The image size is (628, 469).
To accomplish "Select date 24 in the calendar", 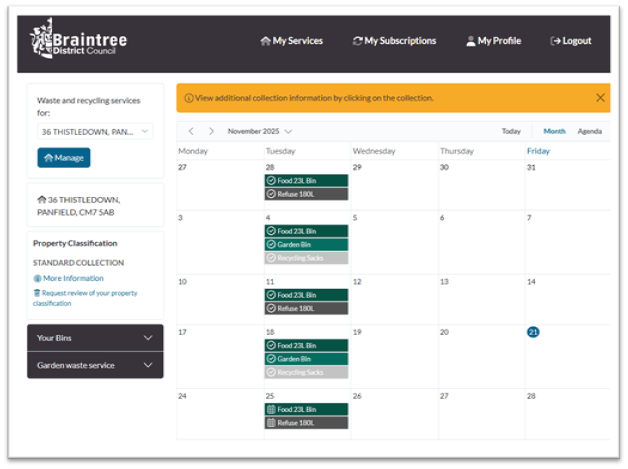I will (x=182, y=396).
